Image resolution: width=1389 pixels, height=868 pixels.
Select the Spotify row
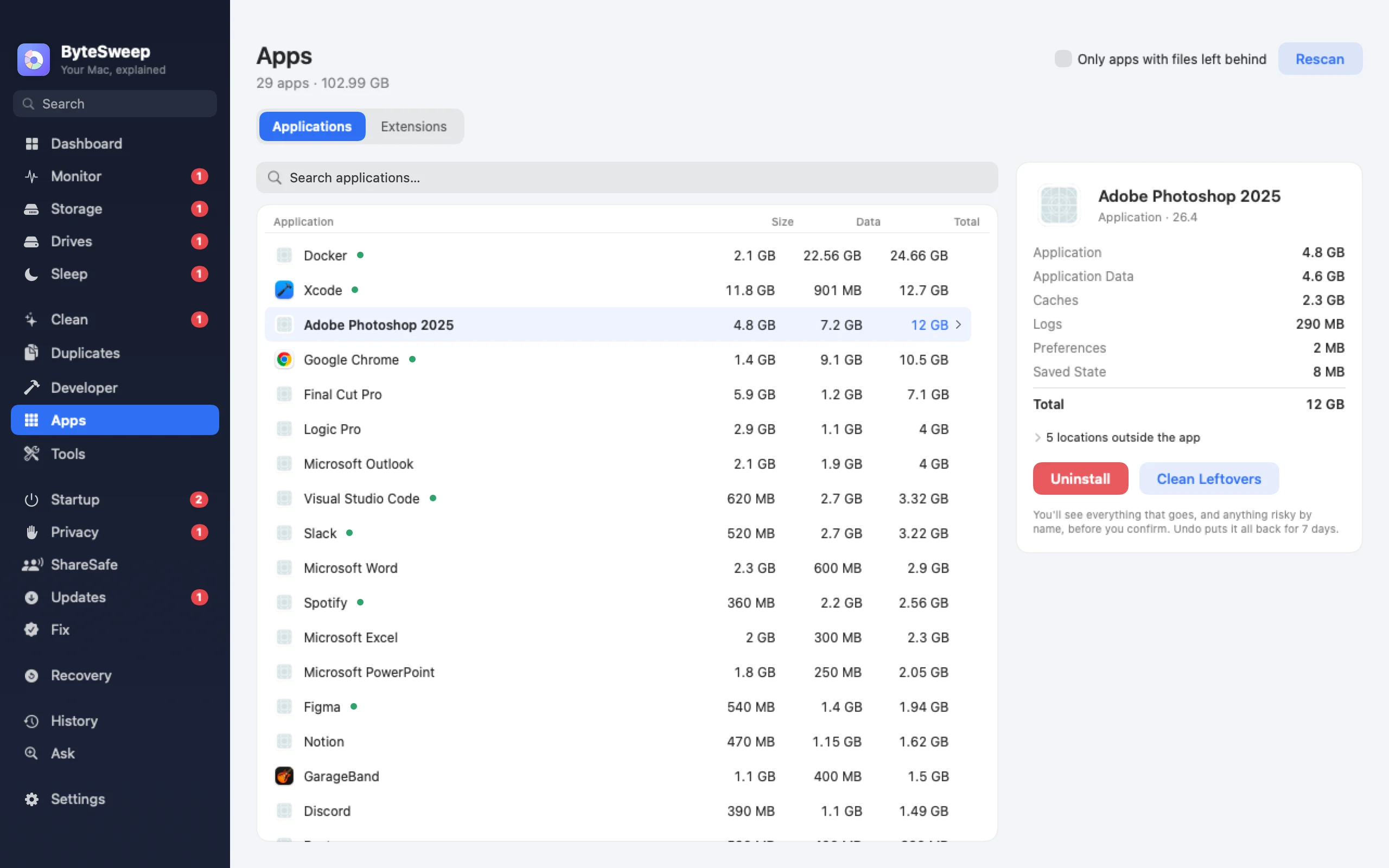(x=617, y=603)
